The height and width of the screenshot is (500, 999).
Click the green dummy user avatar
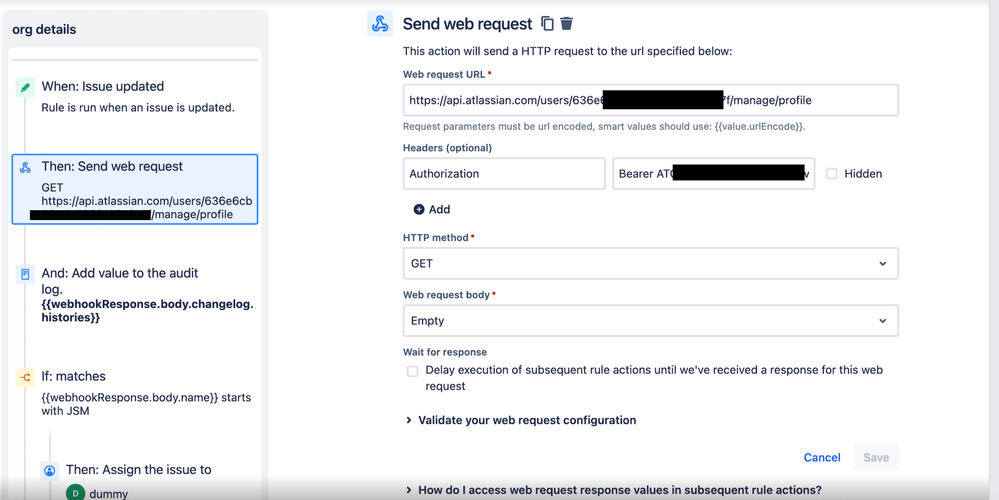coord(75,494)
